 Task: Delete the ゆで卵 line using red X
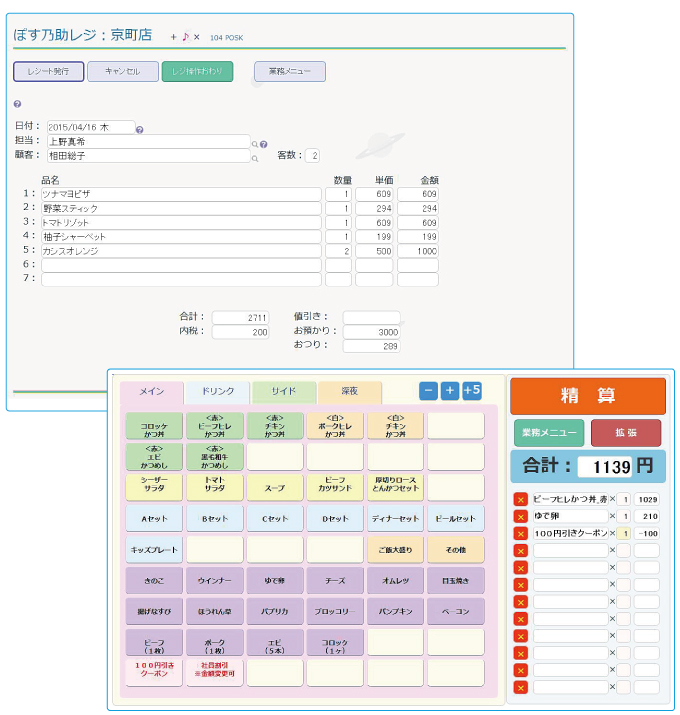pos(520,516)
